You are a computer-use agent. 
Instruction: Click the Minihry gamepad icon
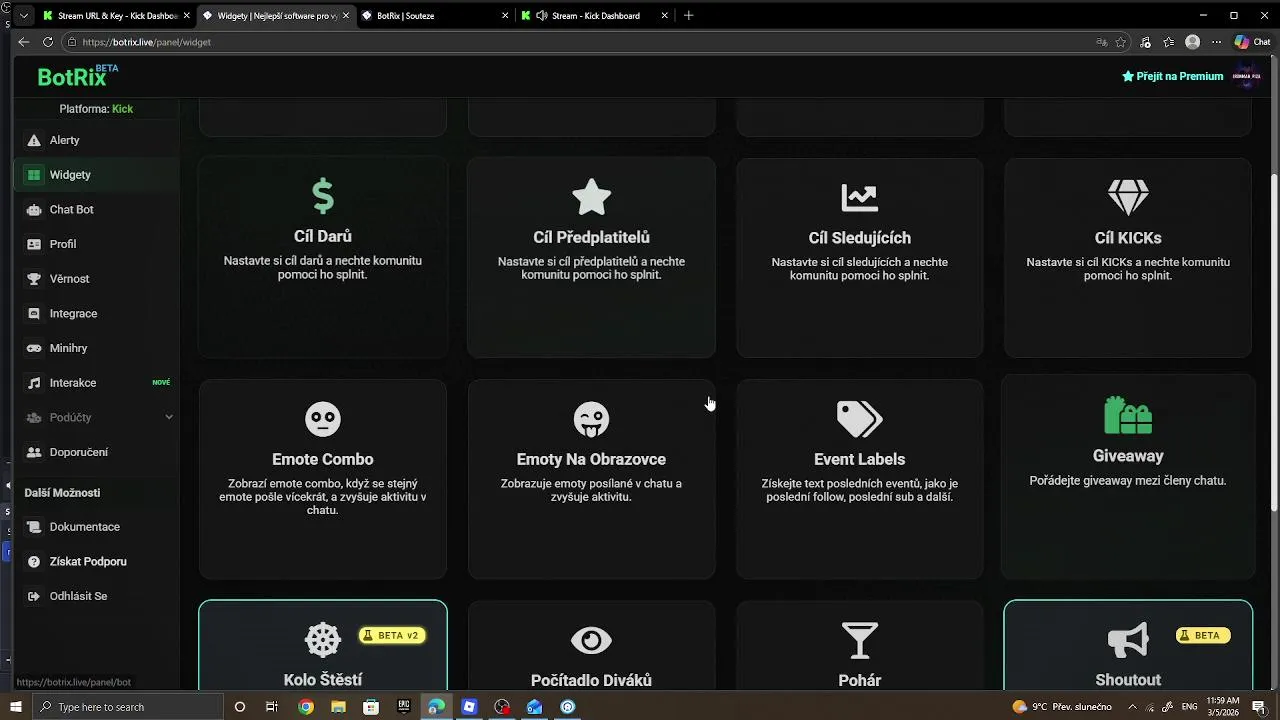[34, 348]
